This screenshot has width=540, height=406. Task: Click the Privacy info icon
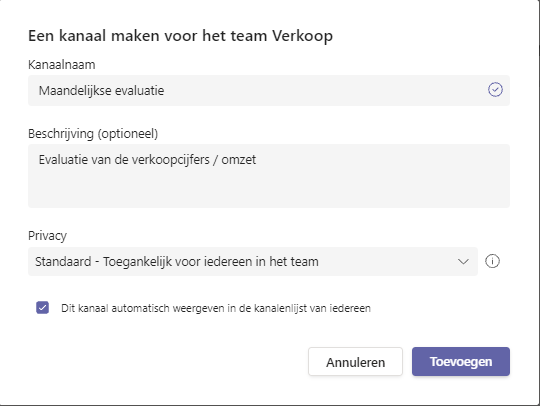coord(492,261)
